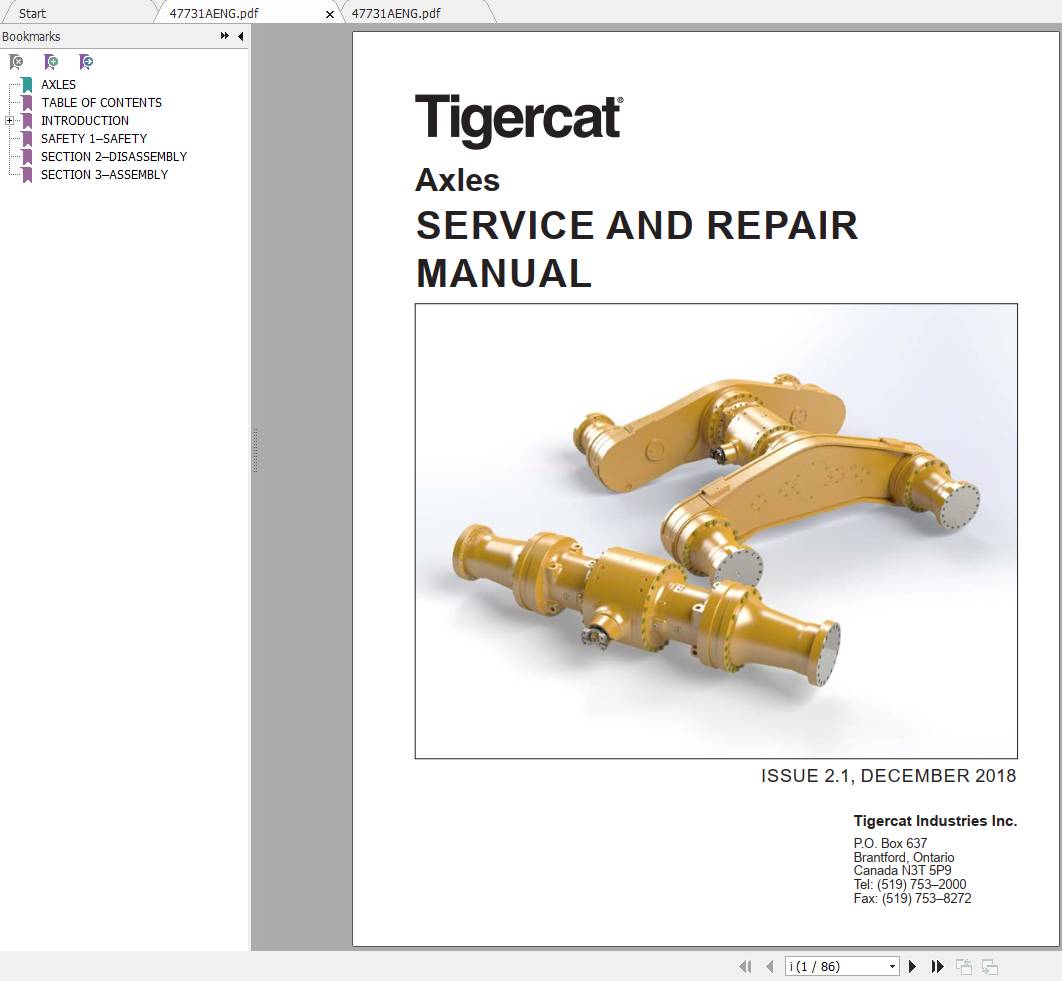Click the go to bookmark icon
Viewport: 1062px width, 981px height.
tap(87, 62)
